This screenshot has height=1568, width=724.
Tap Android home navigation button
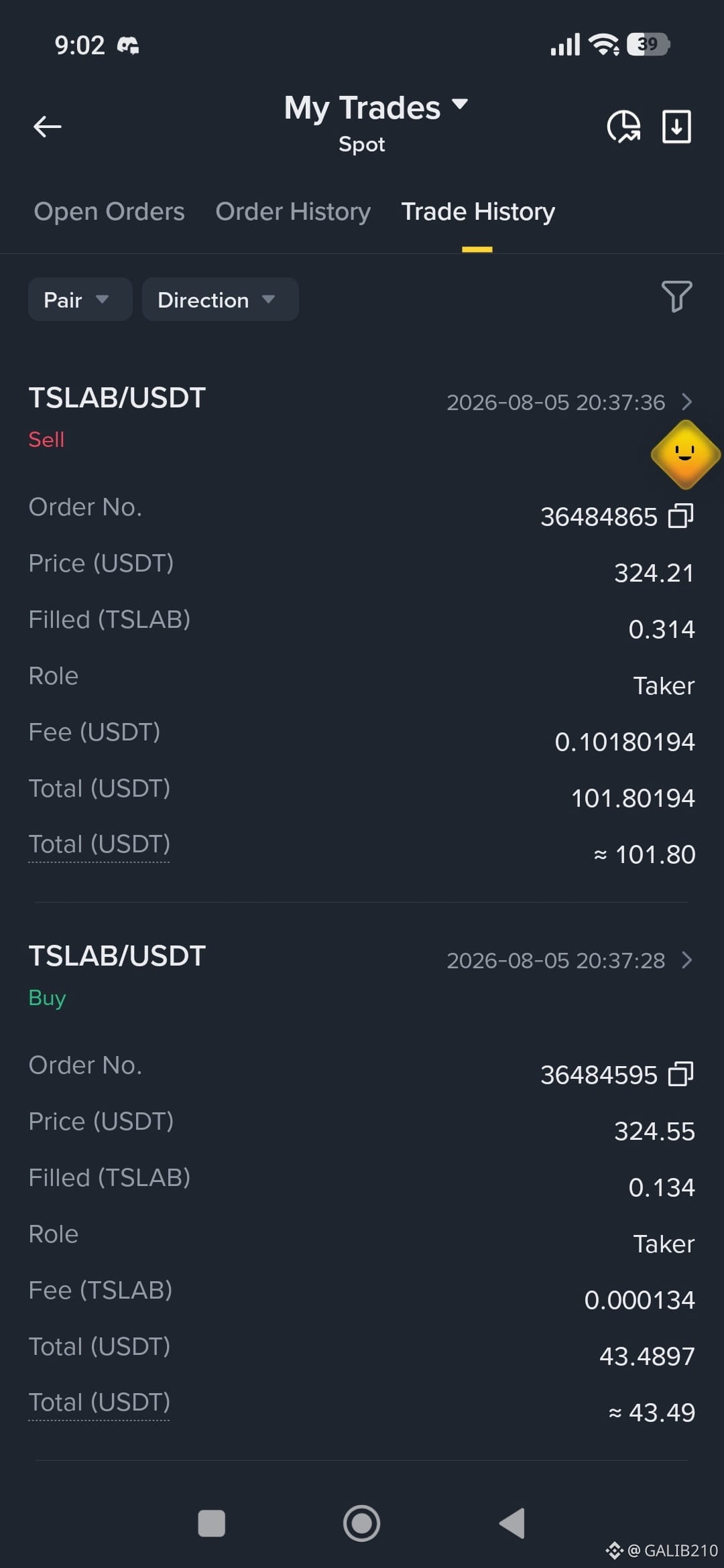[361, 1523]
